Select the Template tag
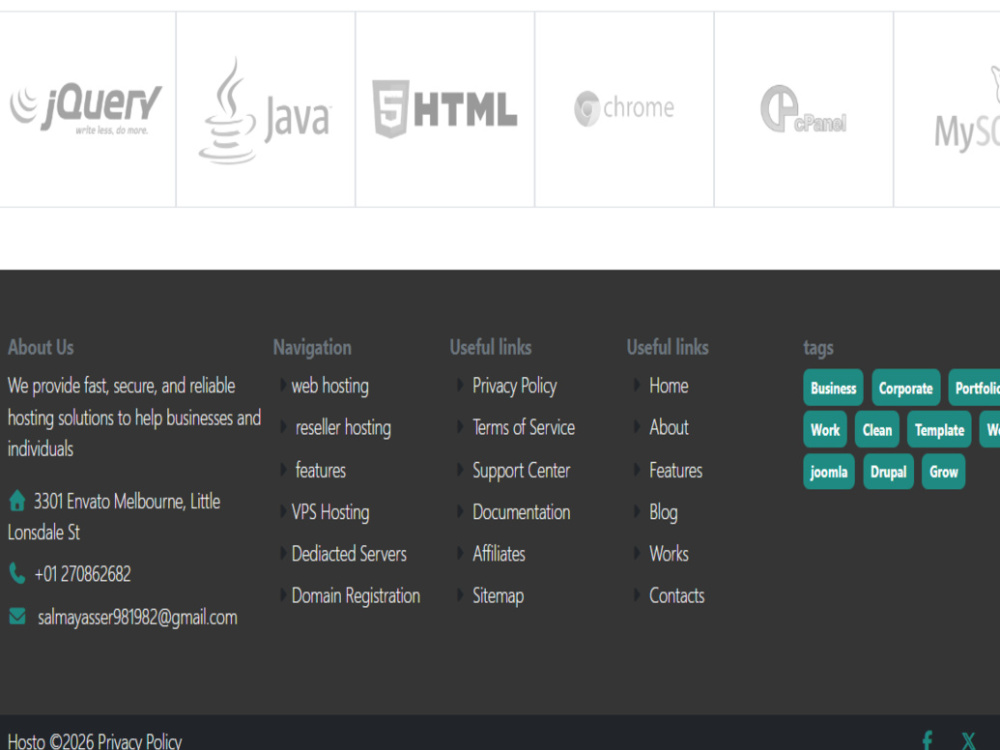Image resolution: width=1000 pixels, height=750 pixels. 939,430
